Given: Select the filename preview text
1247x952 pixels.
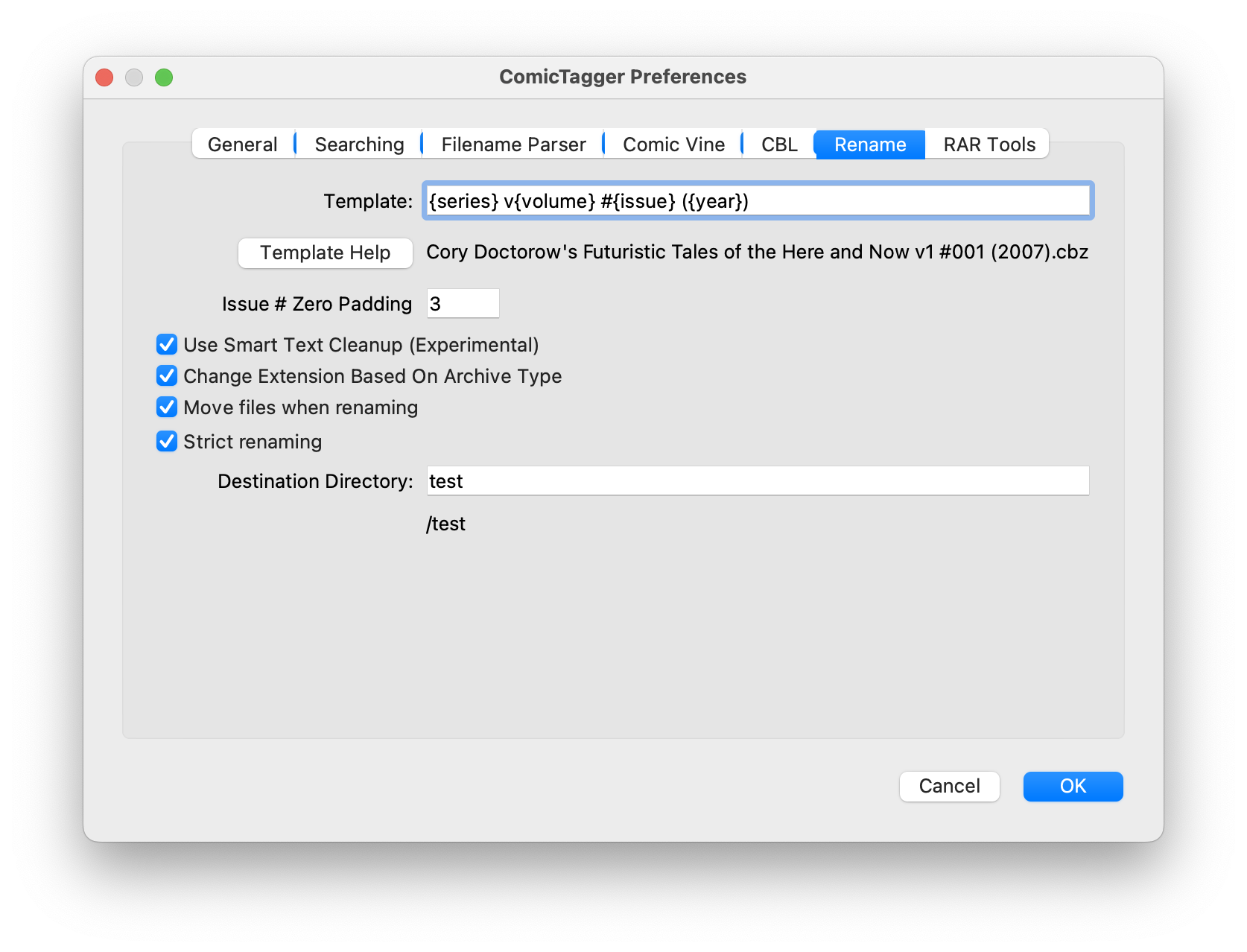Looking at the screenshot, I should [757, 252].
